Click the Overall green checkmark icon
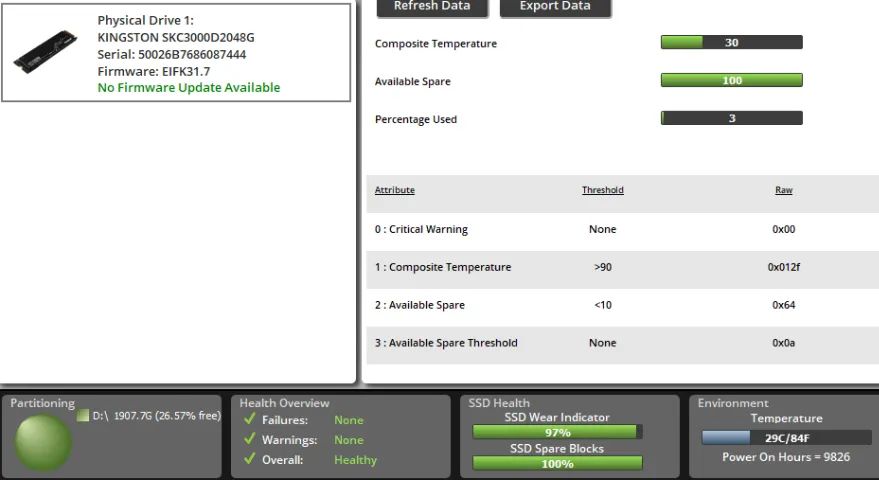This screenshot has height=480, width=879. tap(250, 459)
